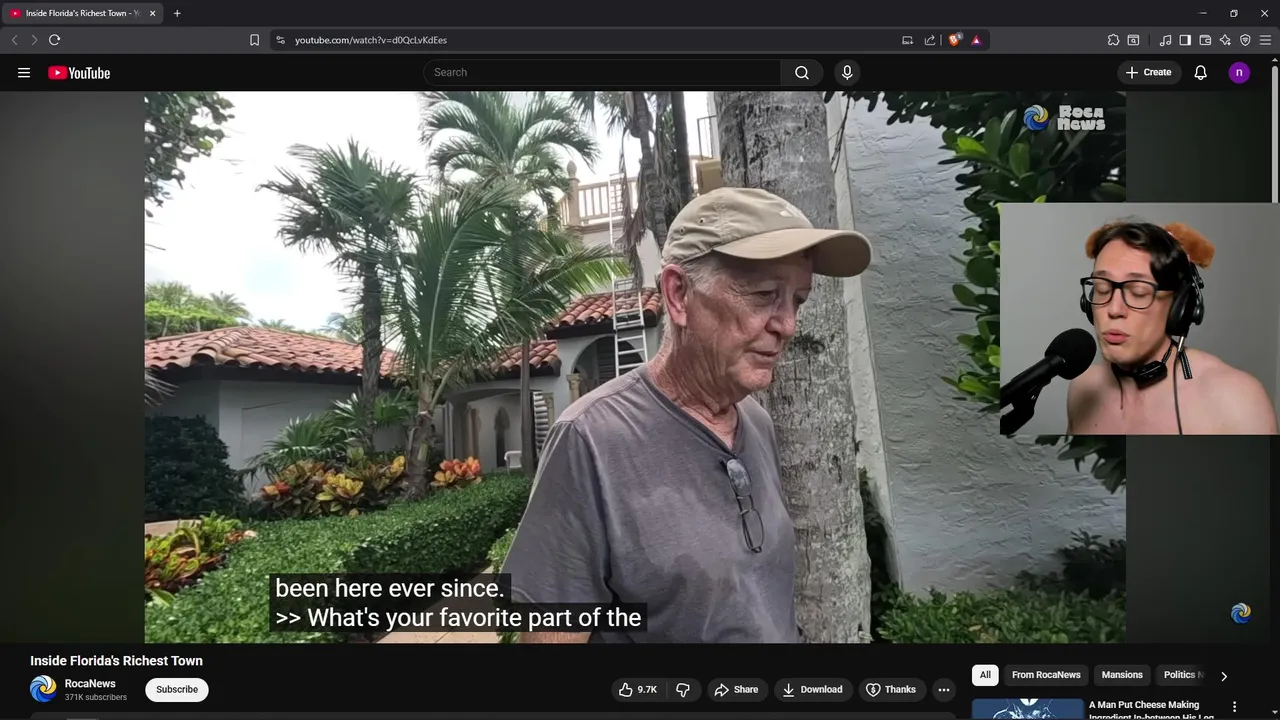Open the notifications bell
This screenshot has width=1280, height=720.
coord(1201,72)
